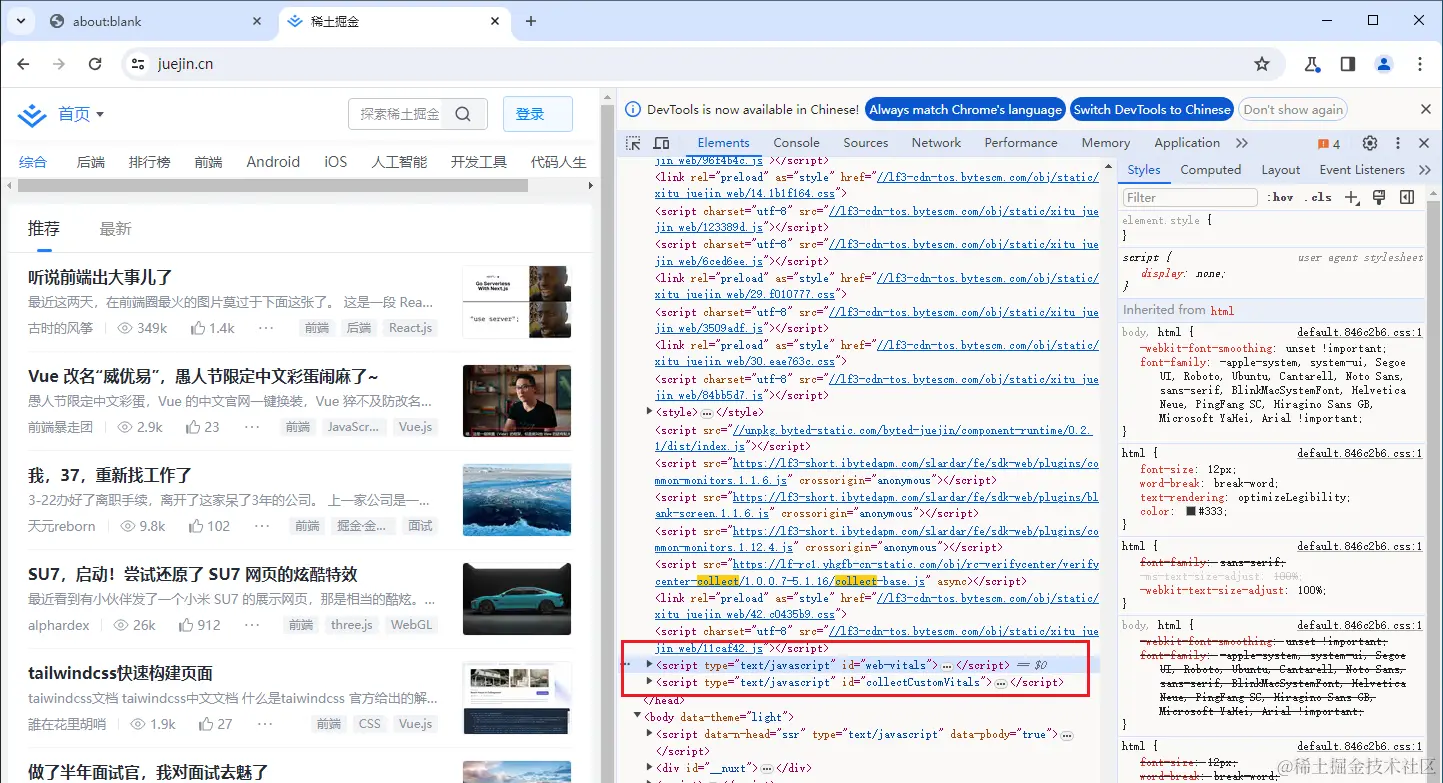Close the about:blank tab
Screen dimensions: 1443x783
[x=257, y=21]
